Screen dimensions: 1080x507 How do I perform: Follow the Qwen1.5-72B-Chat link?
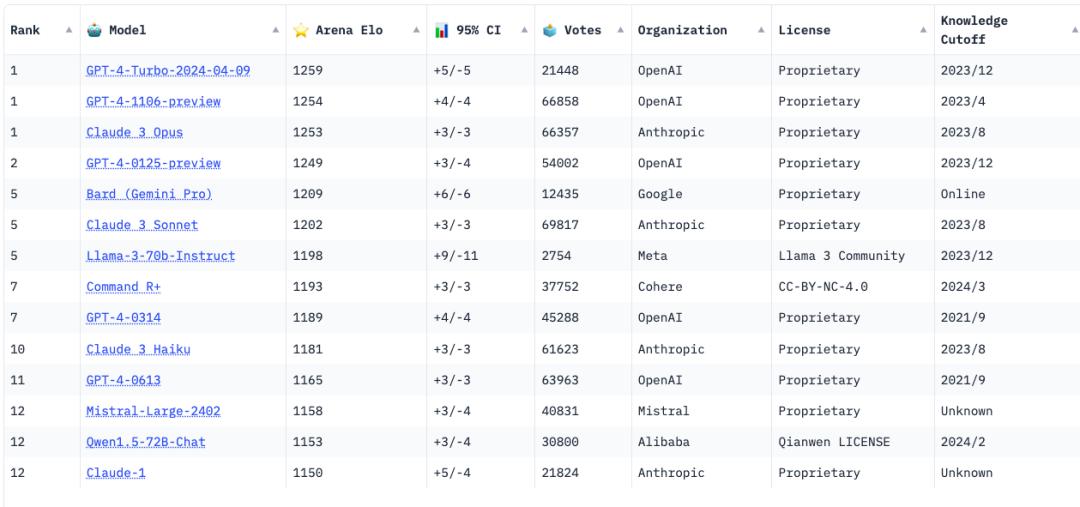point(145,442)
